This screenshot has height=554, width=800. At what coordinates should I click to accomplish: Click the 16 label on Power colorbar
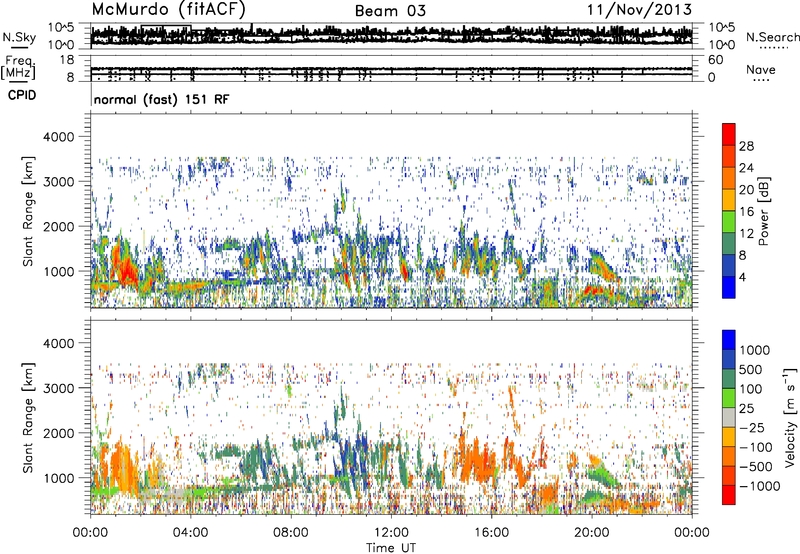pyautogui.click(x=746, y=212)
